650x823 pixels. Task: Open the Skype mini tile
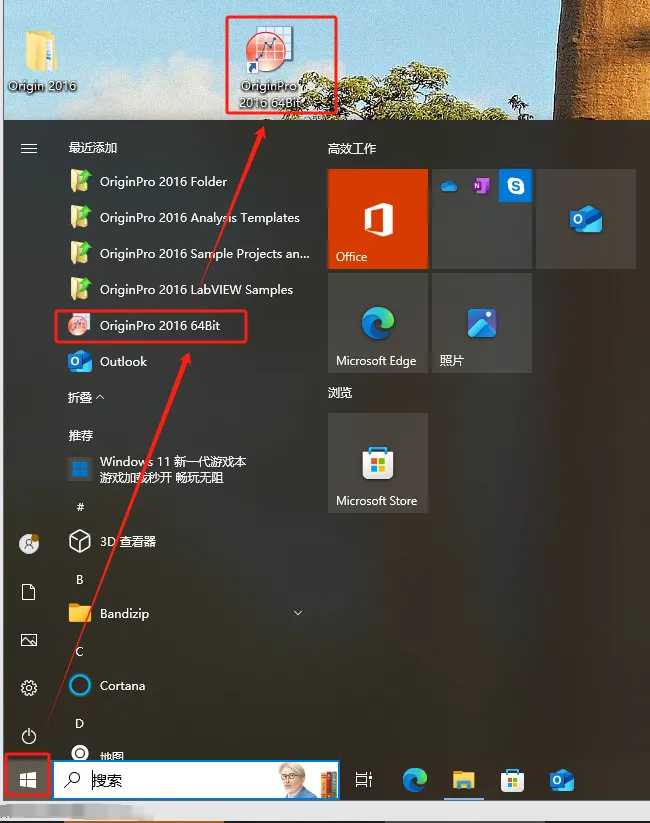pyautogui.click(x=515, y=185)
